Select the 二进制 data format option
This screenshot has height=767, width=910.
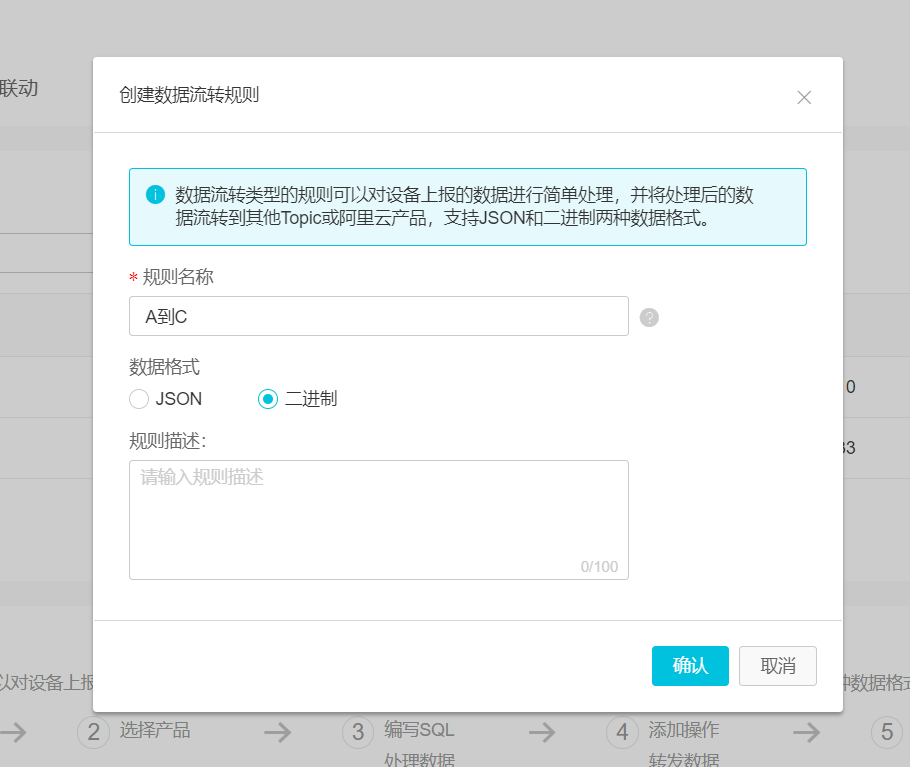(266, 398)
